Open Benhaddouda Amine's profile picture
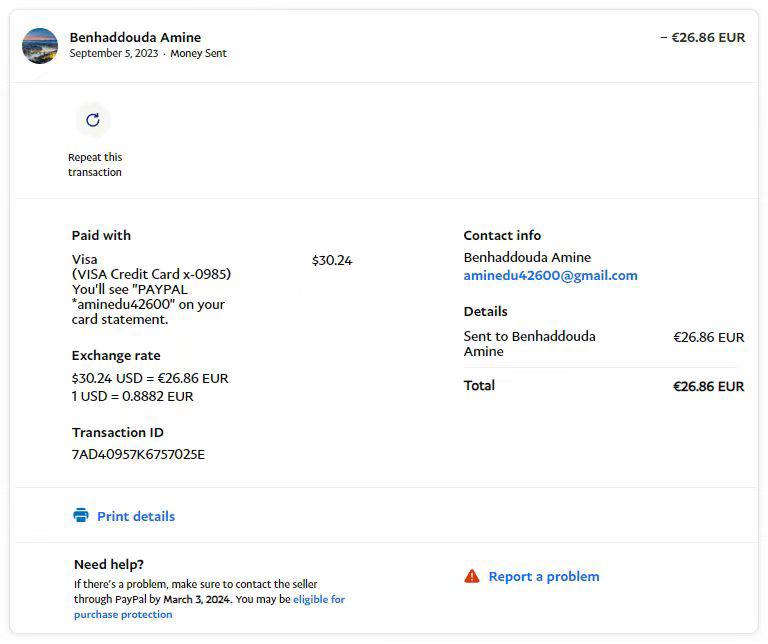Screen dimensions: 768x644 [40, 45]
